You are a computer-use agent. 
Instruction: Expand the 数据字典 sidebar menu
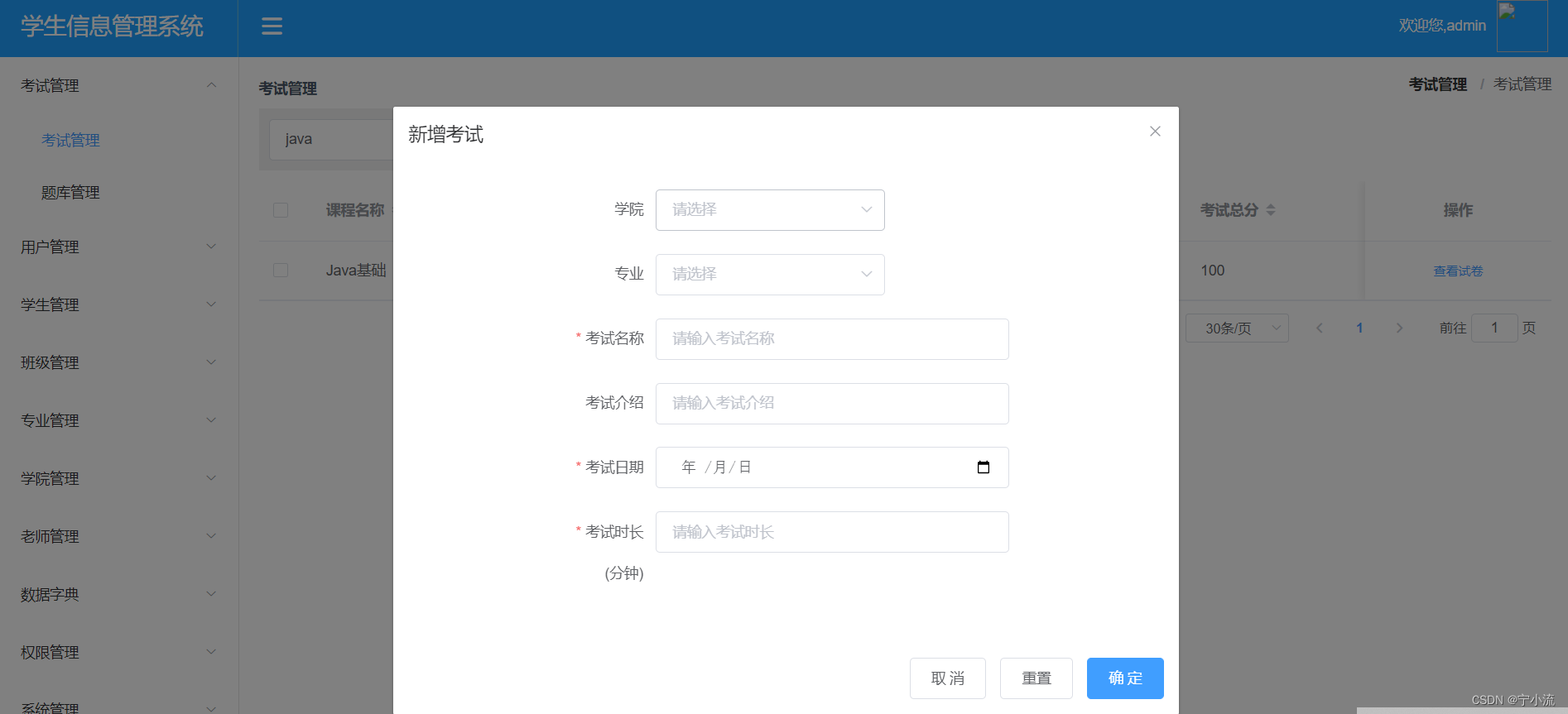[x=118, y=594]
